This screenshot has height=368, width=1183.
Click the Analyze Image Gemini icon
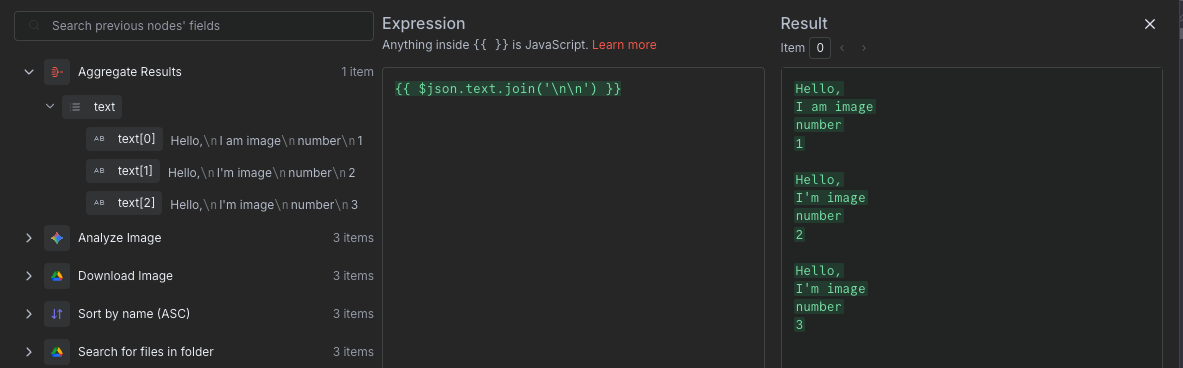(57, 238)
